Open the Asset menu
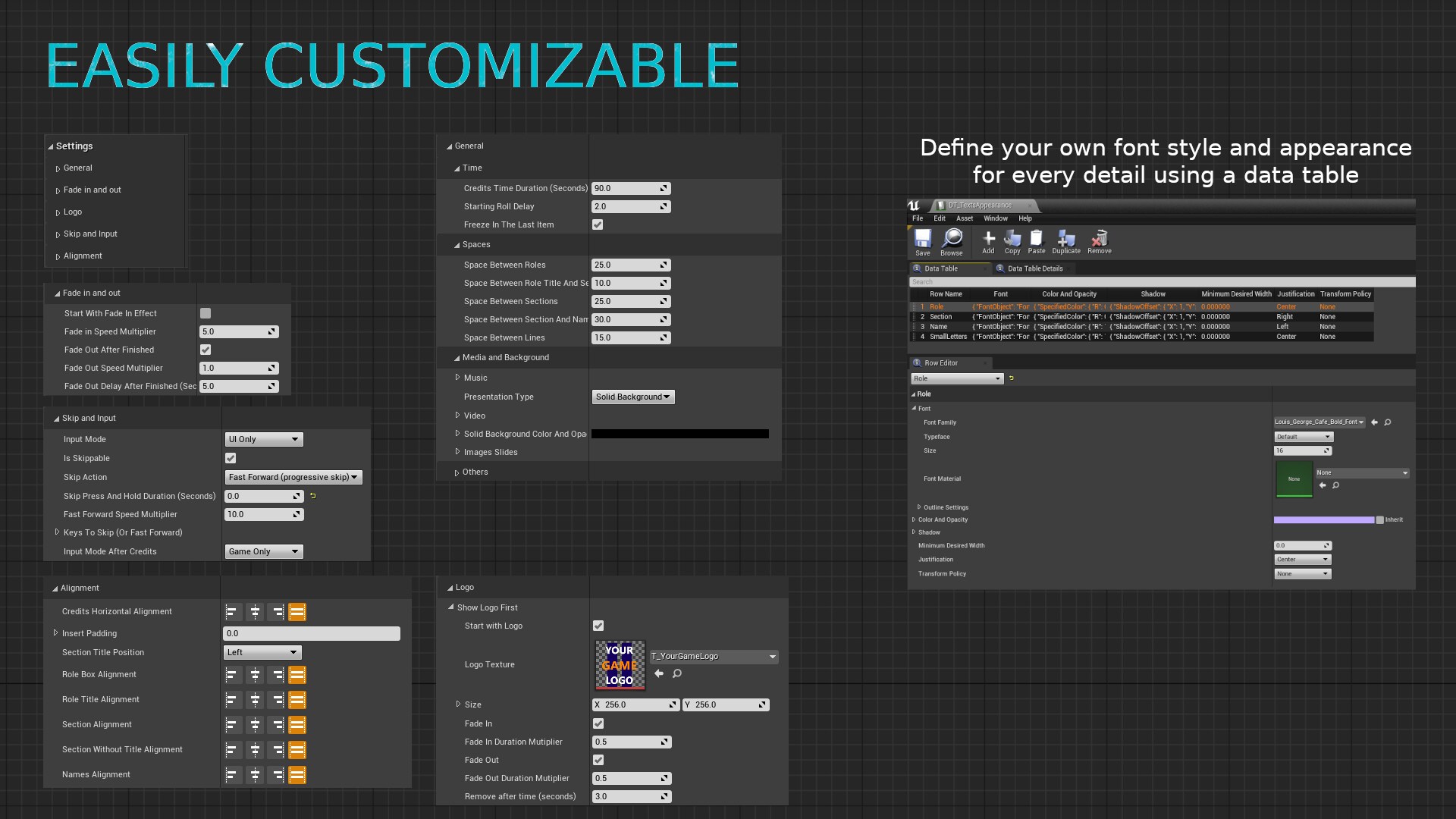1456x819 pixels. (x=964, y=218)
